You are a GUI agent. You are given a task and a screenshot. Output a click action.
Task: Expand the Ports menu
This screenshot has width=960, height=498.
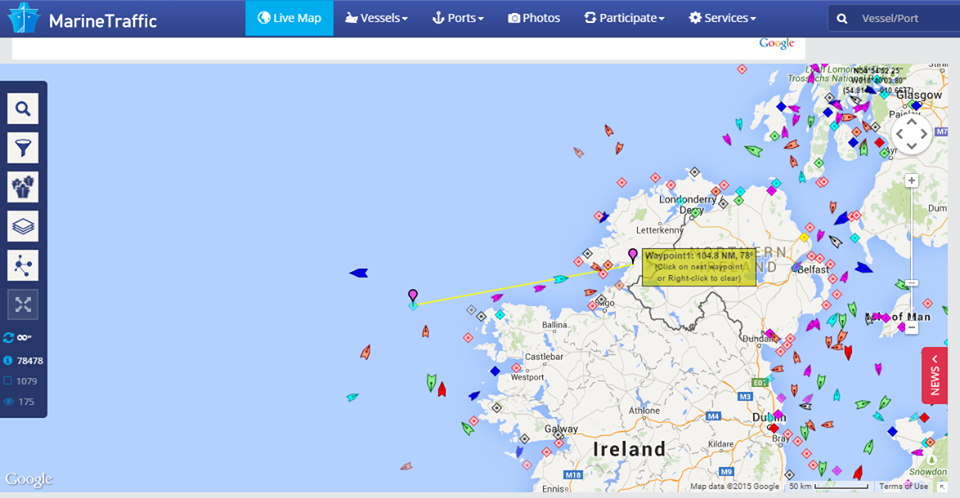coord(458,18)
